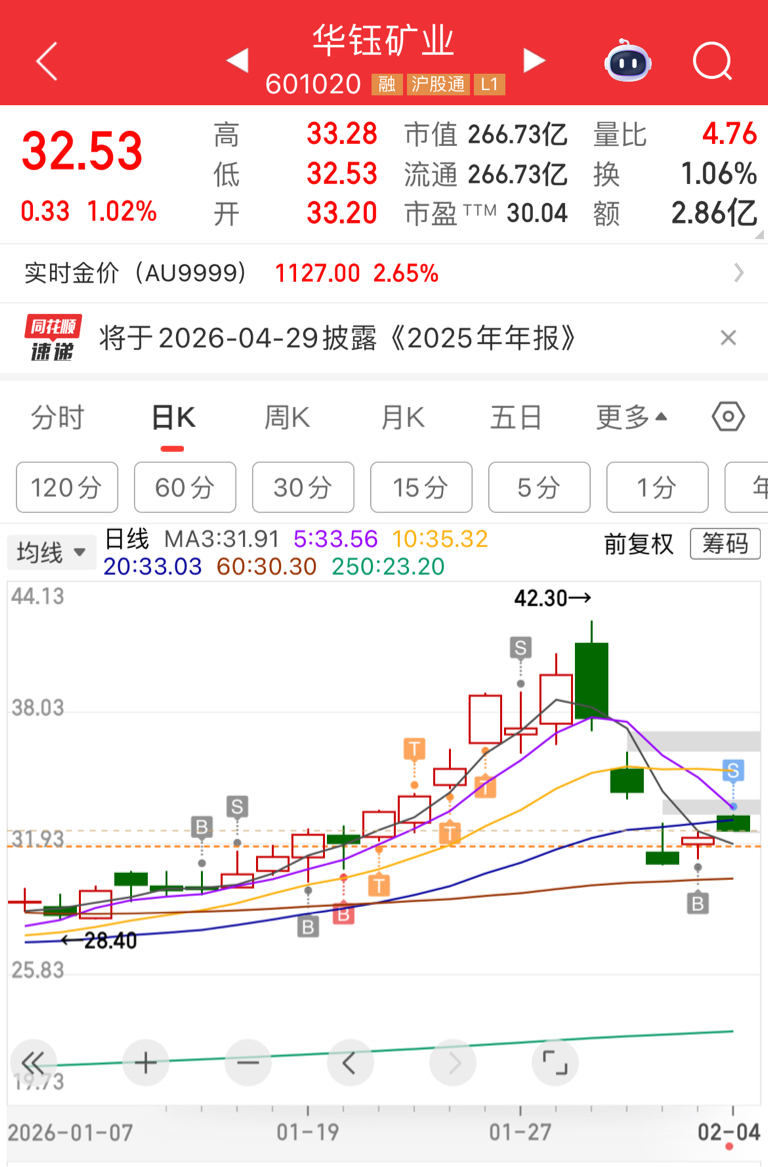Move chart left with arrow button
The height and width of the screenshot is (1167, 768).
(x=350, y=1063)
